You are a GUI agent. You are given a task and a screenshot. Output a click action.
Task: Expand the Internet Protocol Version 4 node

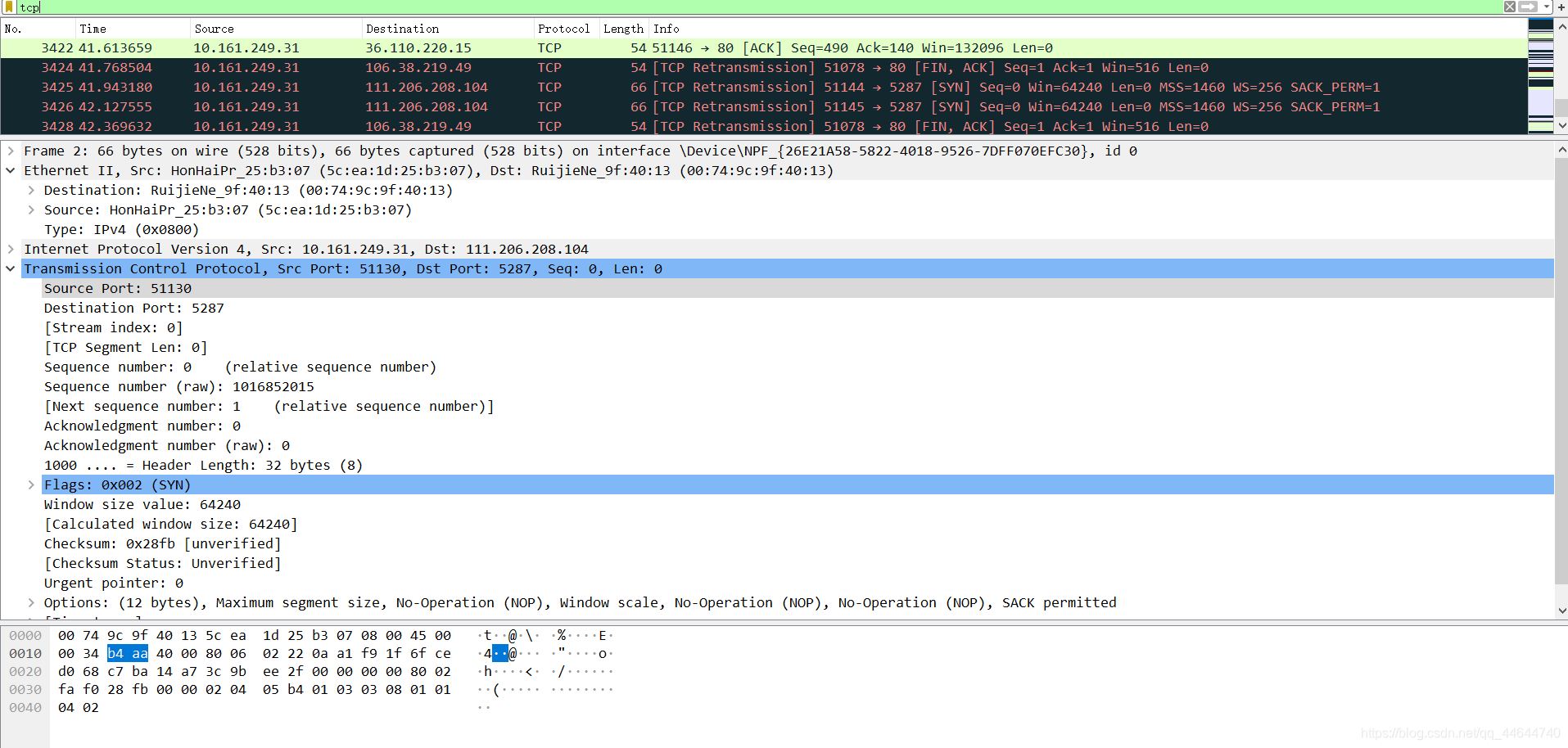coord(11,249)
